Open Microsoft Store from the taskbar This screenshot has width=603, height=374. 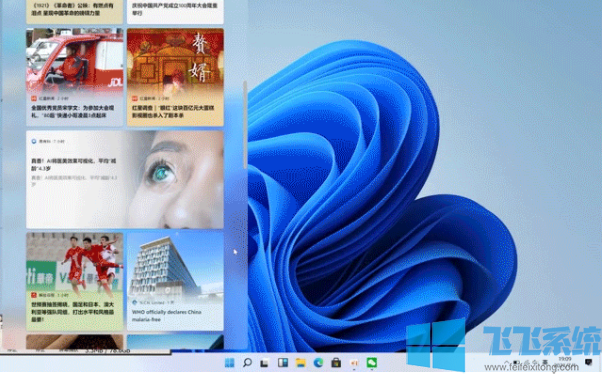coord(336,362)
